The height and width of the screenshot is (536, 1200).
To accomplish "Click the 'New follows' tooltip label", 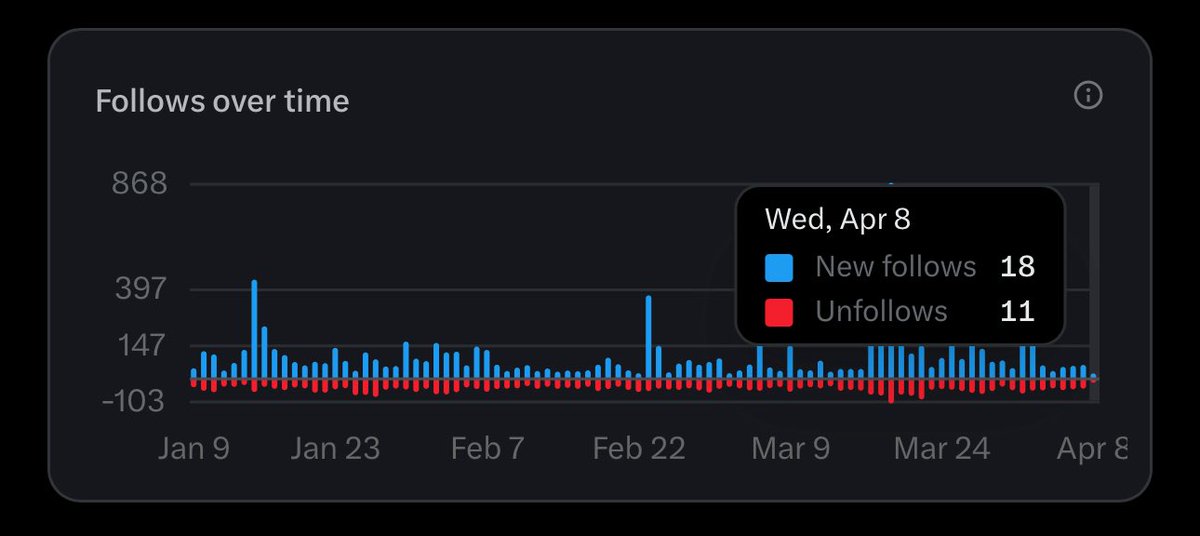I will [896, 267].
